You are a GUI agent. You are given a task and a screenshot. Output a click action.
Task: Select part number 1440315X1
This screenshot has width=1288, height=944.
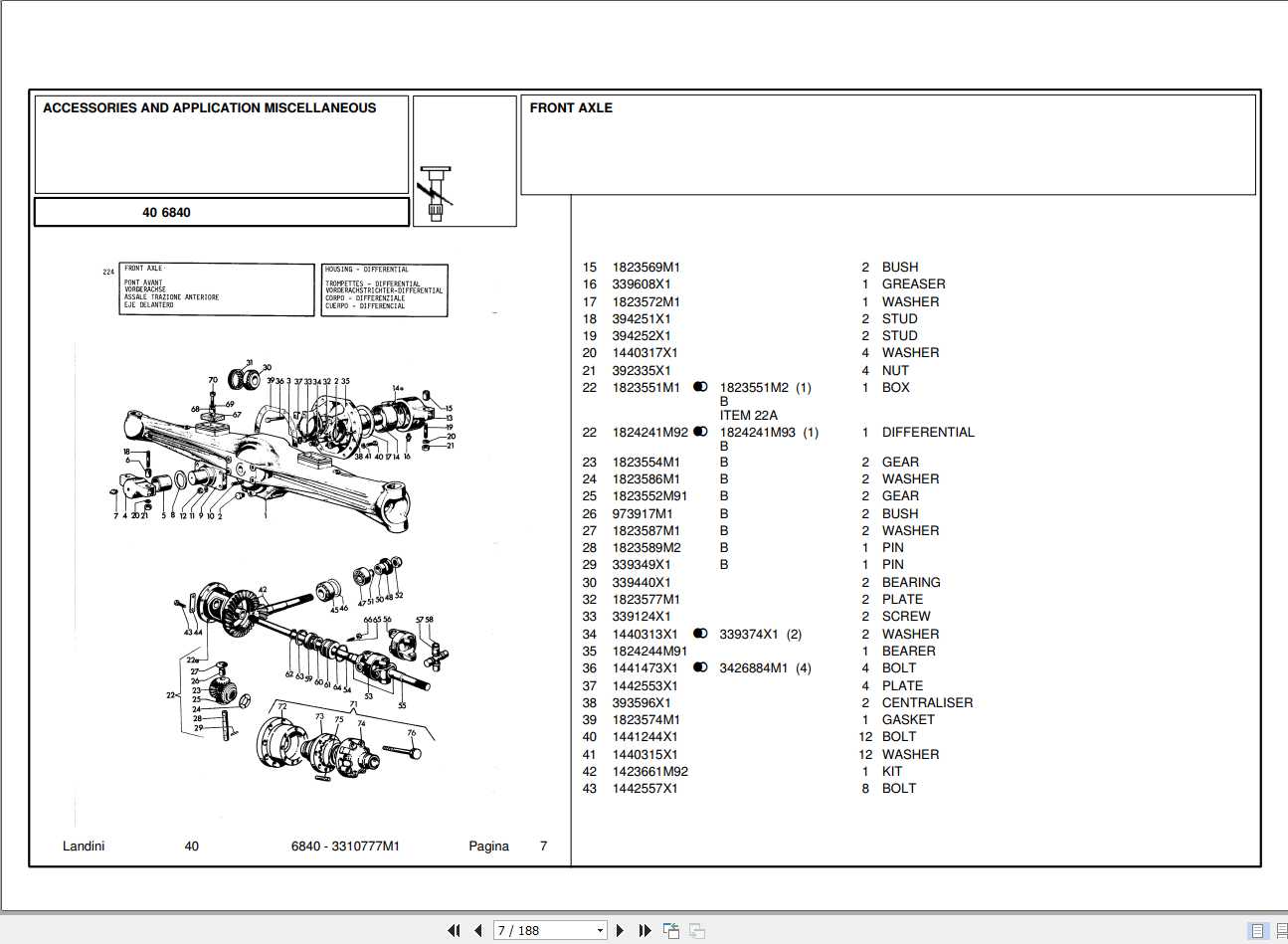coord(645,754)
